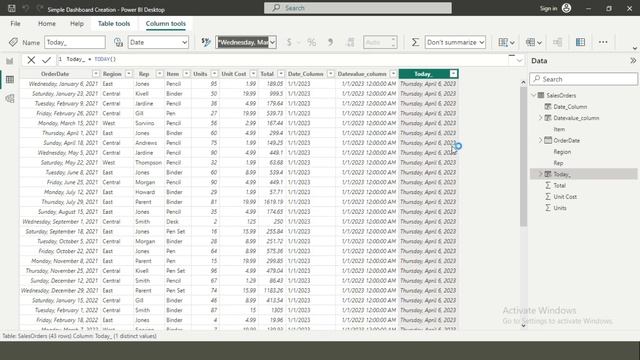Open filter dropdown on Item column header
This screenshot has height=360, width=640.
(x=186, y=74)
